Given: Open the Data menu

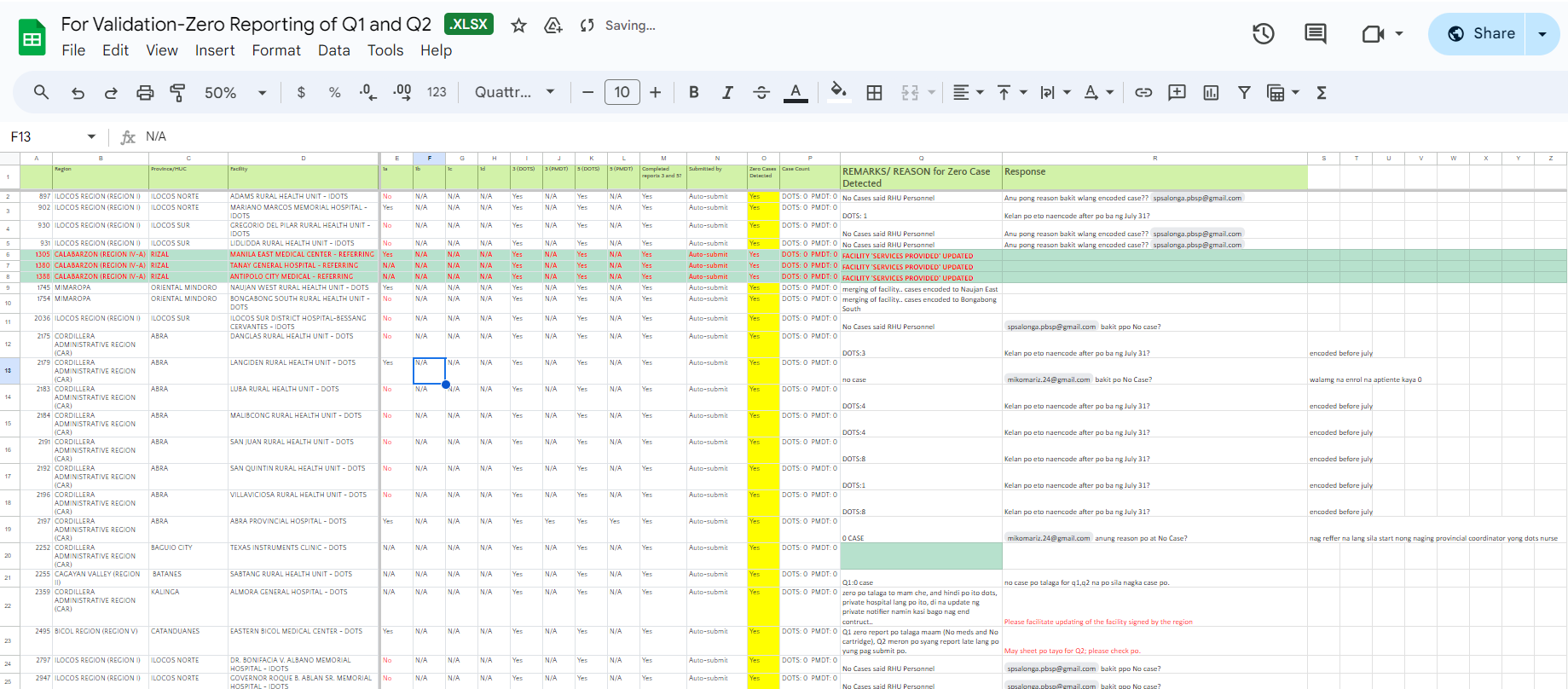Looking at the screenshot, I should click(x=333, y=50).
